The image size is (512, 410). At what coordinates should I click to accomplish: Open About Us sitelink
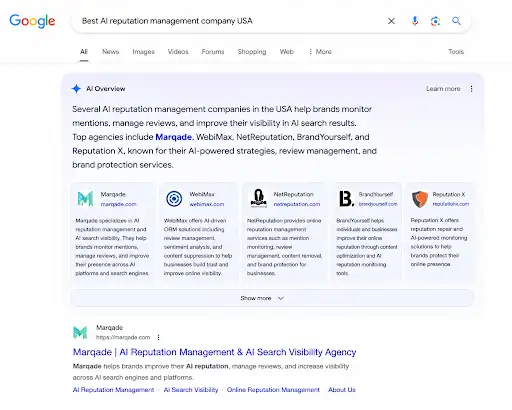pos(342,390)
